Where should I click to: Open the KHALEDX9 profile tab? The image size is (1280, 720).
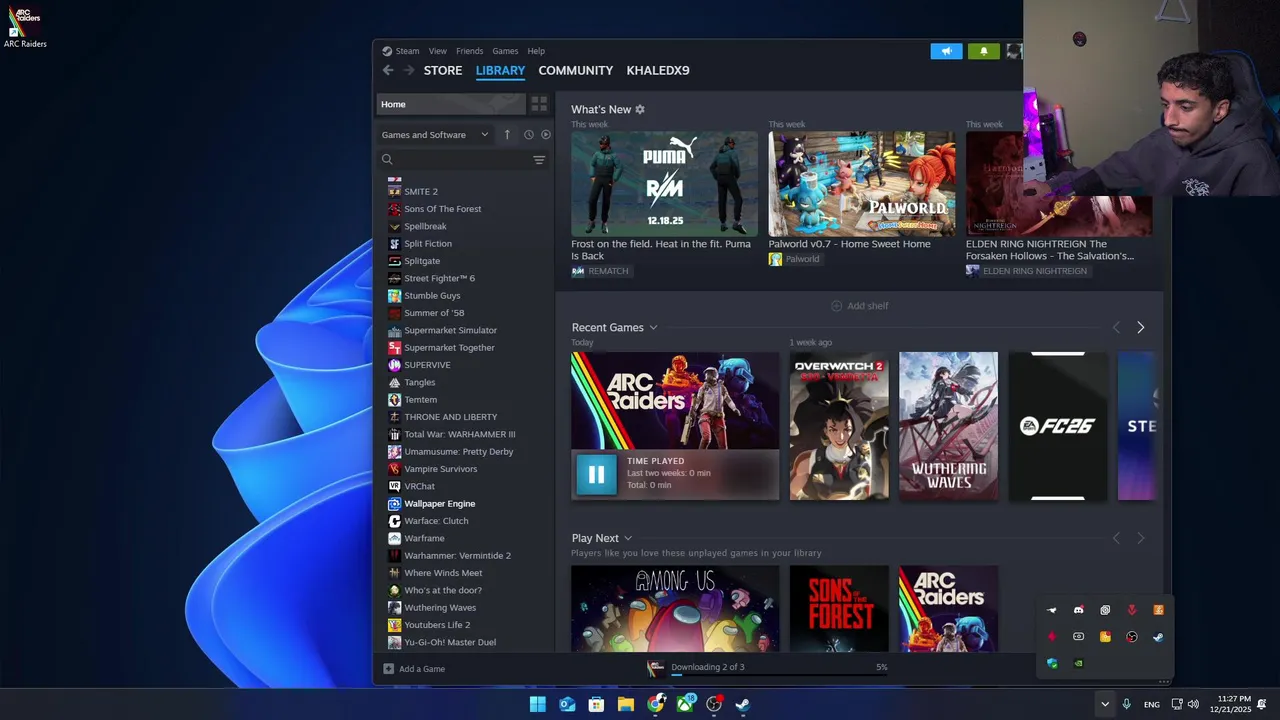(x=658, y=70)
